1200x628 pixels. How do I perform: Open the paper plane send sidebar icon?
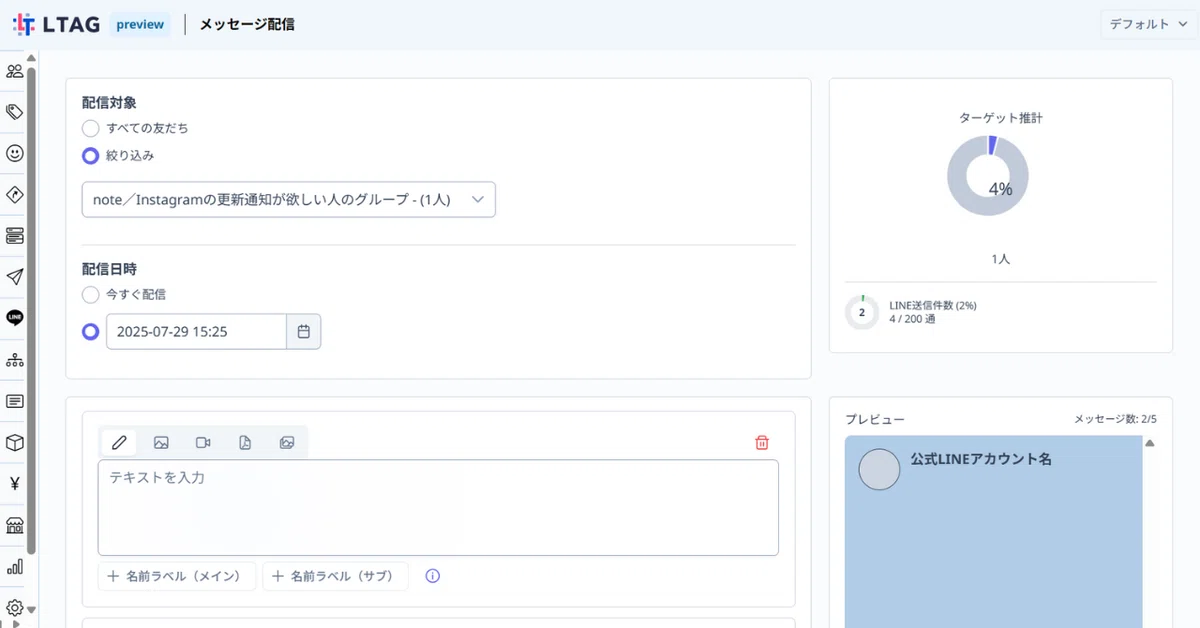pos(14,277)
